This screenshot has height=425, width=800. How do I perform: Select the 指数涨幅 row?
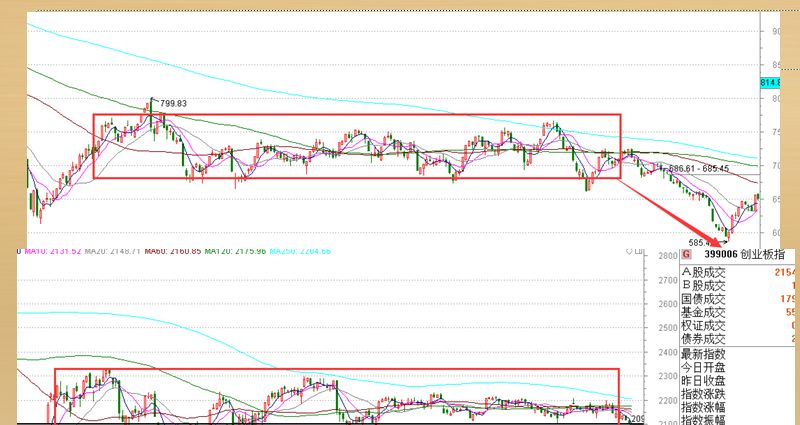pyautogui.click(x=738, y=407)
